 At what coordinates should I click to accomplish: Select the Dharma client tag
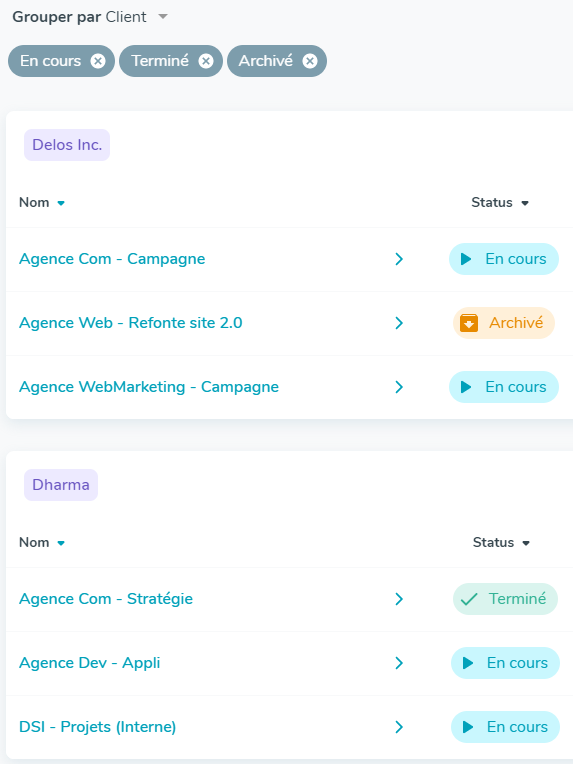click(61, 485)
